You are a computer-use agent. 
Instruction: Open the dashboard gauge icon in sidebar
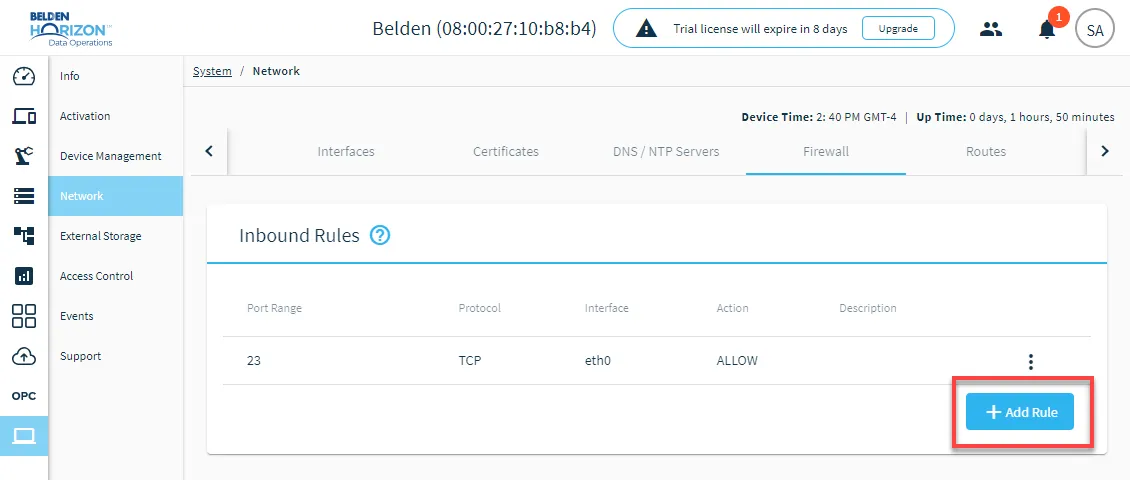pos(24,76)
